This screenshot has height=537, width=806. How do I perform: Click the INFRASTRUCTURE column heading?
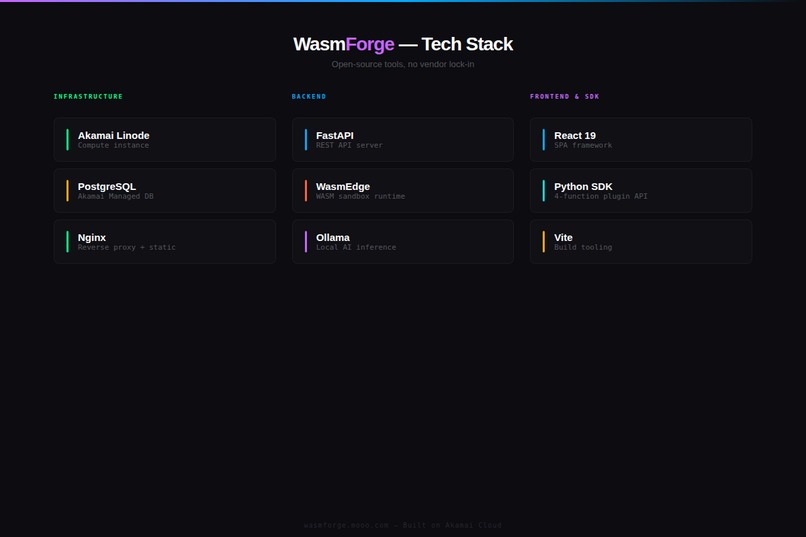click(x=88, y=96)
